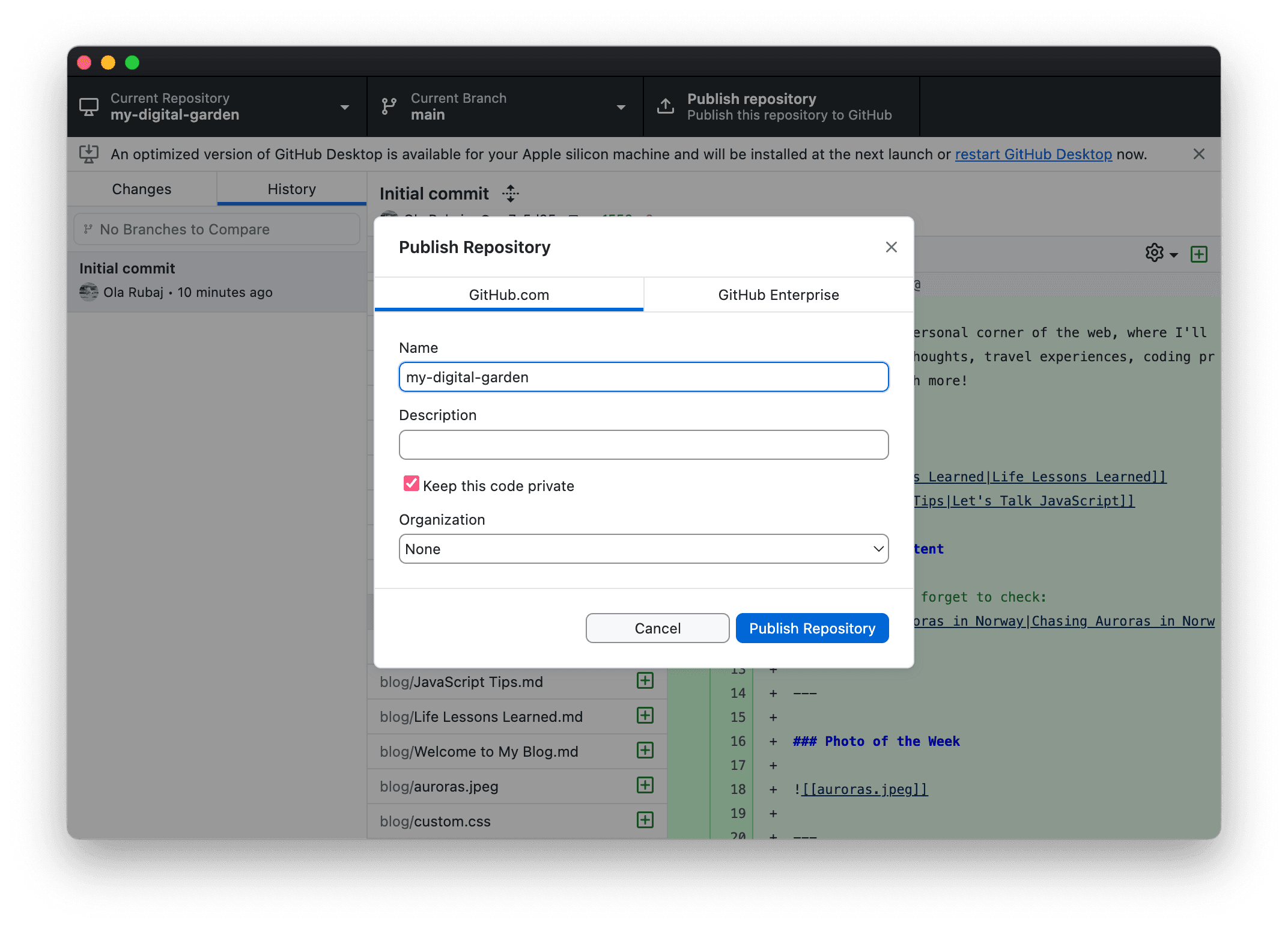The height and width of the screenshot is (928, 1288).
Task: Select blog/JavaScript Tips.md file
Action: (x=517, y=682)
